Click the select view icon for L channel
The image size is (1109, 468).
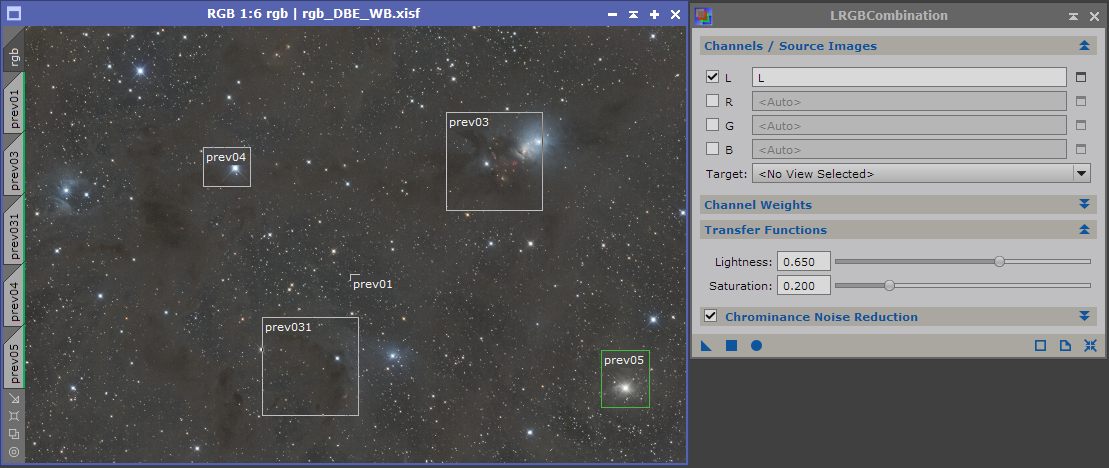pos(1080,77)
